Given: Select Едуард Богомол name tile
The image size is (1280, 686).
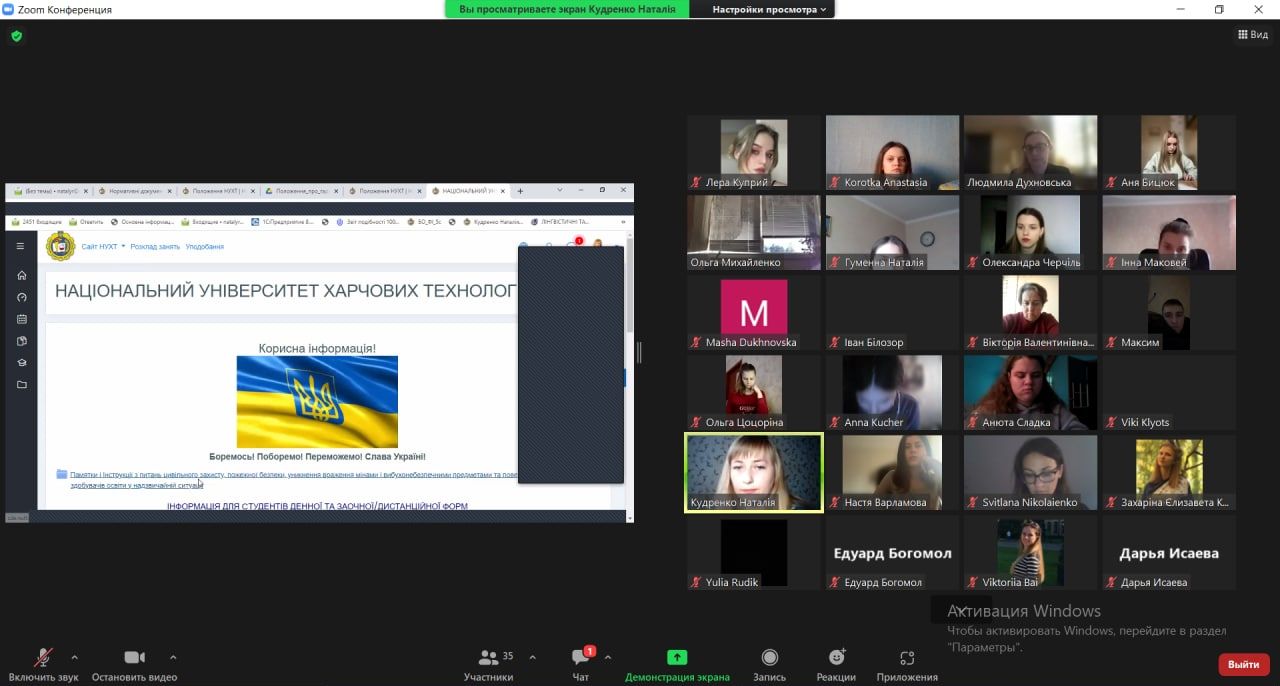Looking at the screenshot, I should pyautogui.click(x=892, y=553).
